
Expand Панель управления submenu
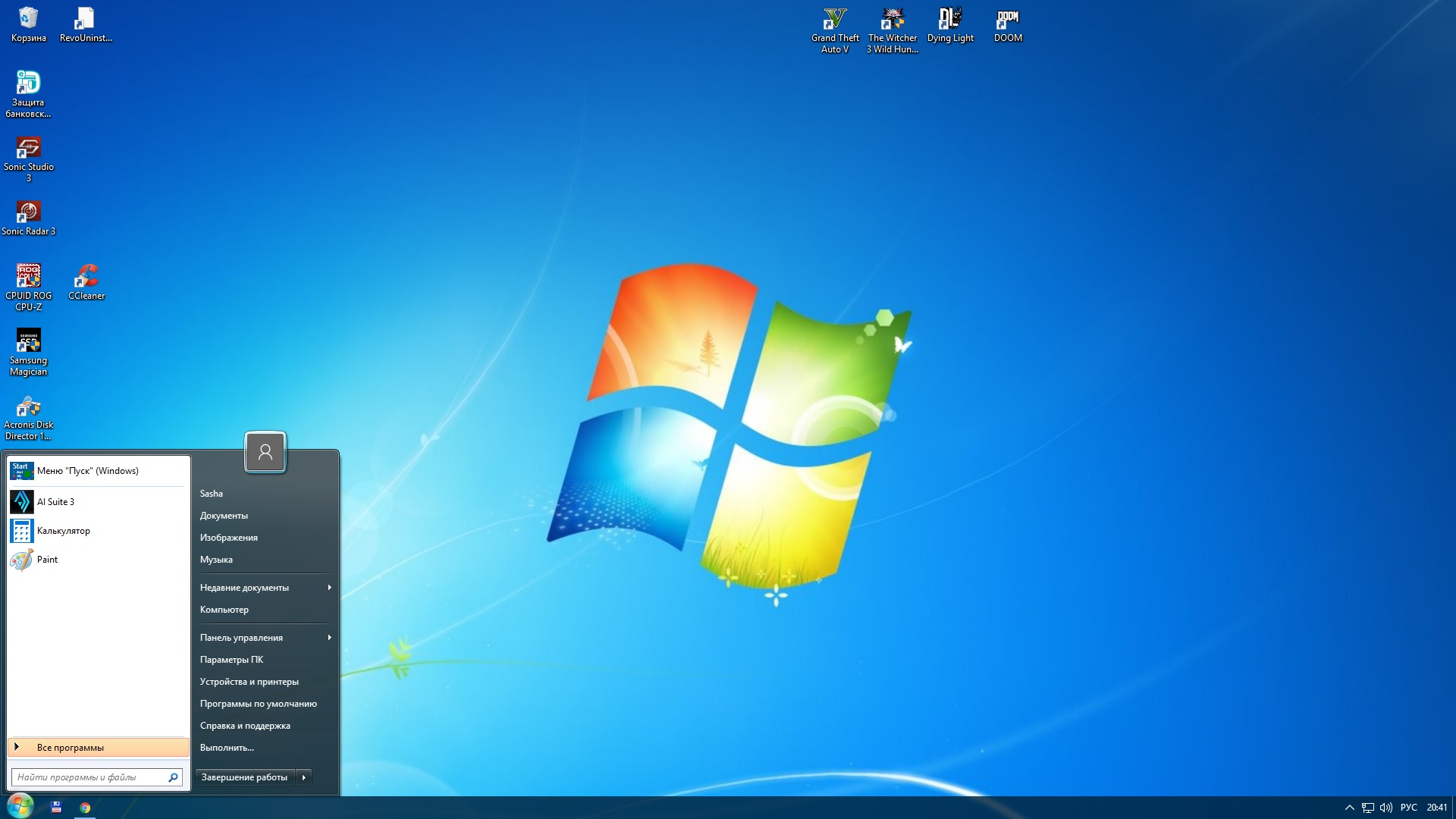click(265, 638)
